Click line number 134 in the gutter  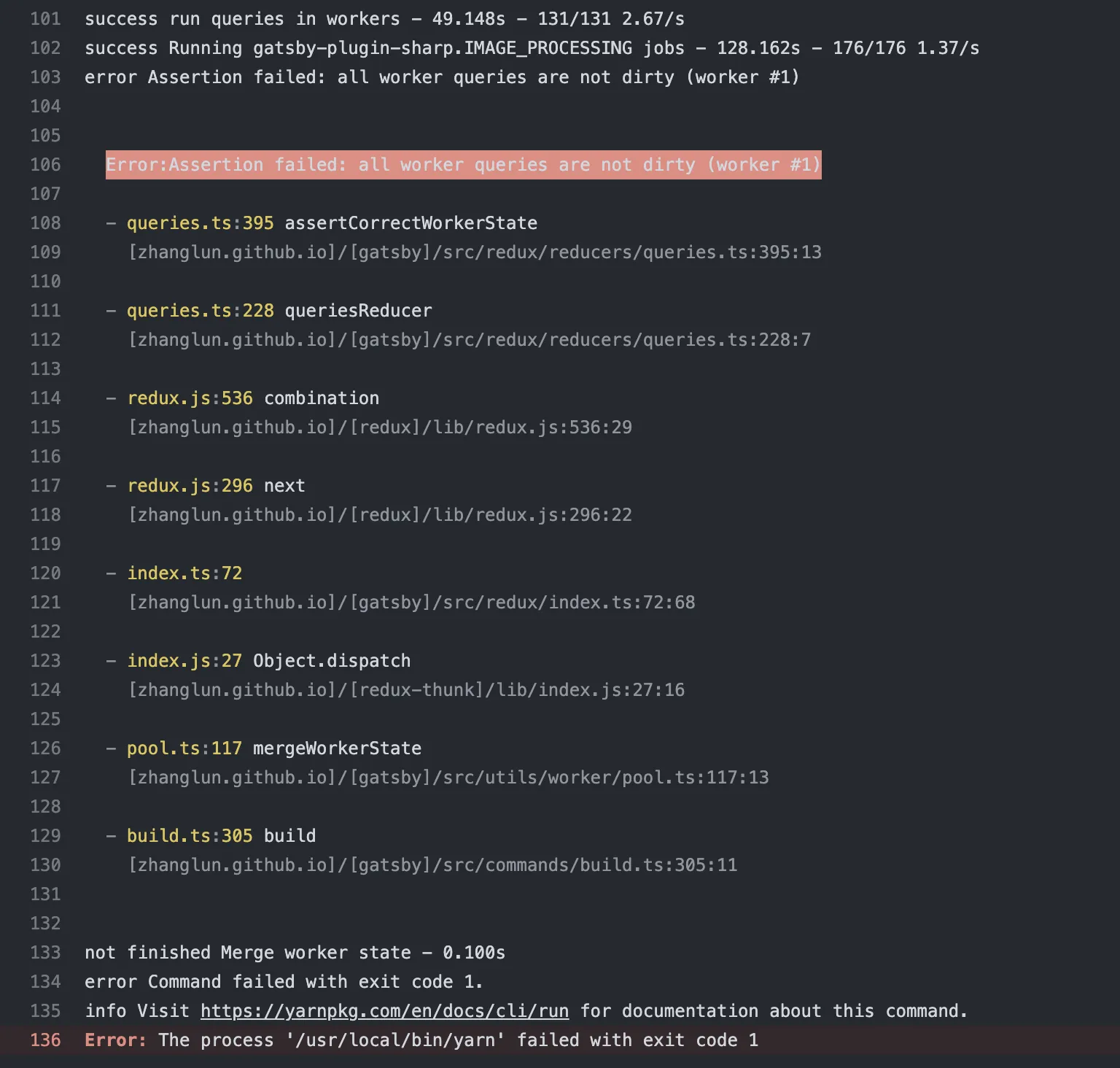pyautogui.click(x=45, y=982)
